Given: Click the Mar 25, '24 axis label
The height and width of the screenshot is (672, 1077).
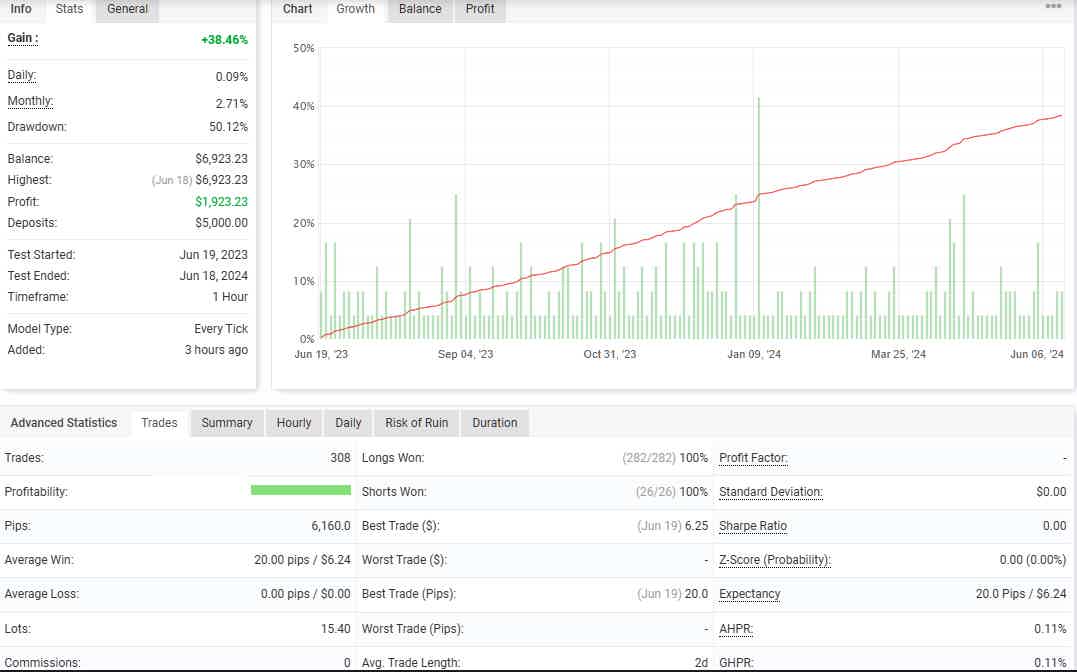Looking at the screenshot, I should tap(898, 355).
